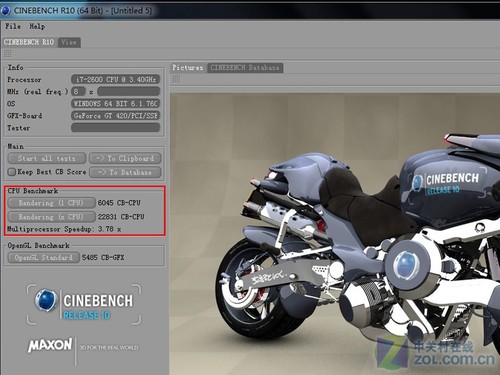
Task: Open the Help menu
Action: pos(37,26)
